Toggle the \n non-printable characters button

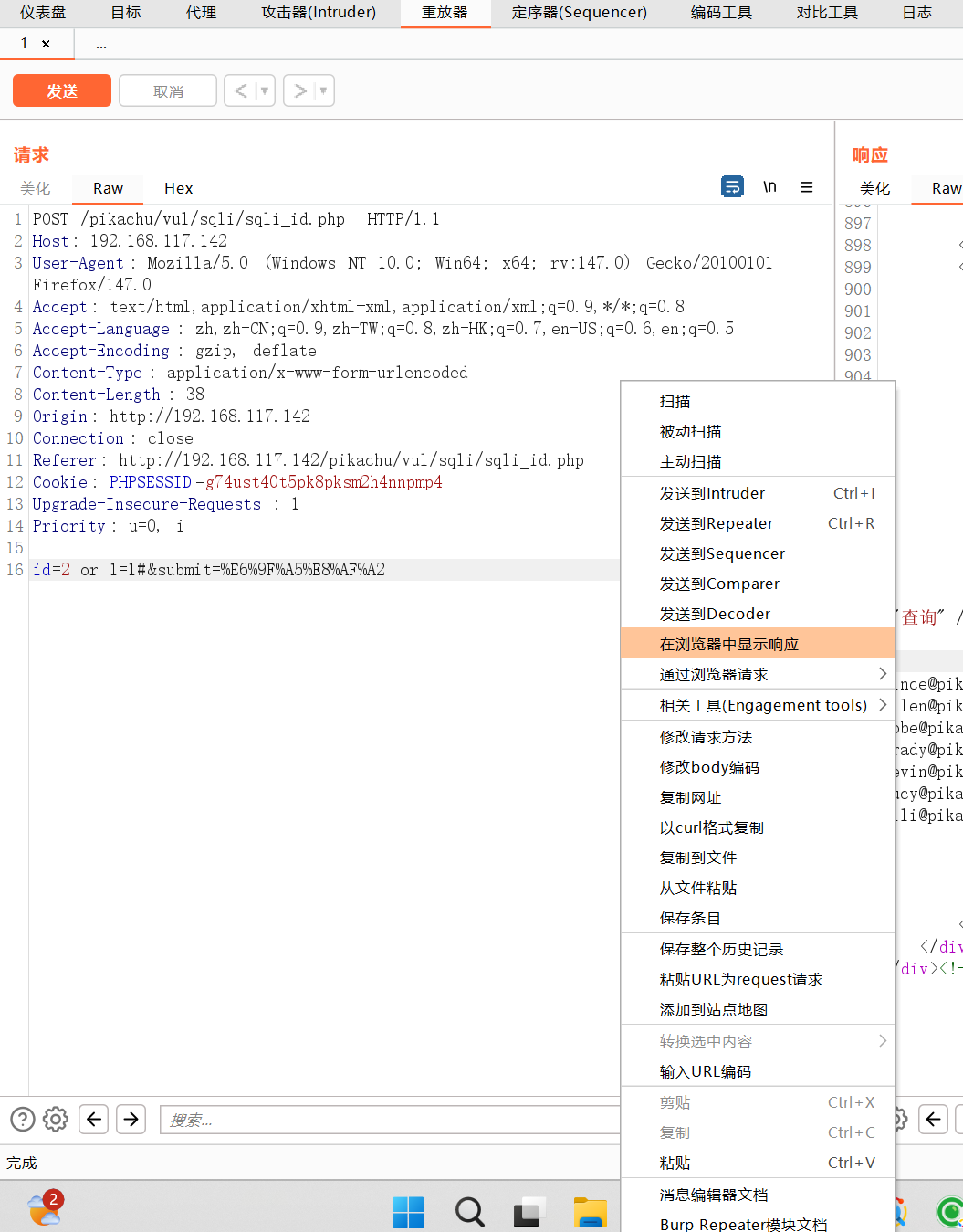[769, 186]
